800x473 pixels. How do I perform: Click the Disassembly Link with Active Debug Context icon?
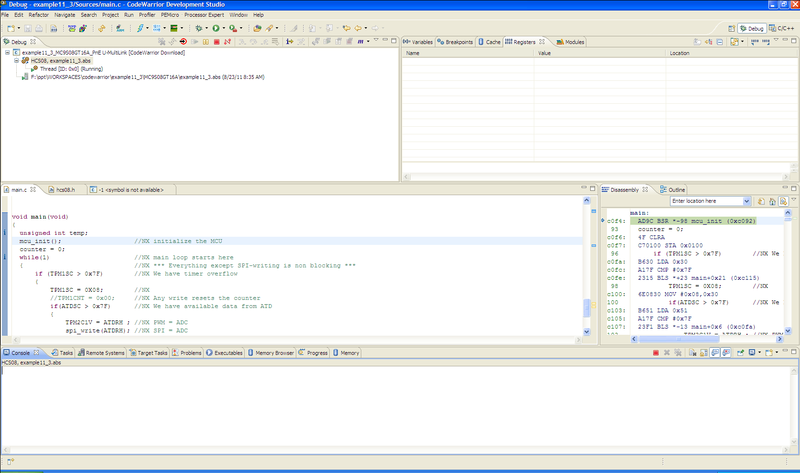point(783,201)
